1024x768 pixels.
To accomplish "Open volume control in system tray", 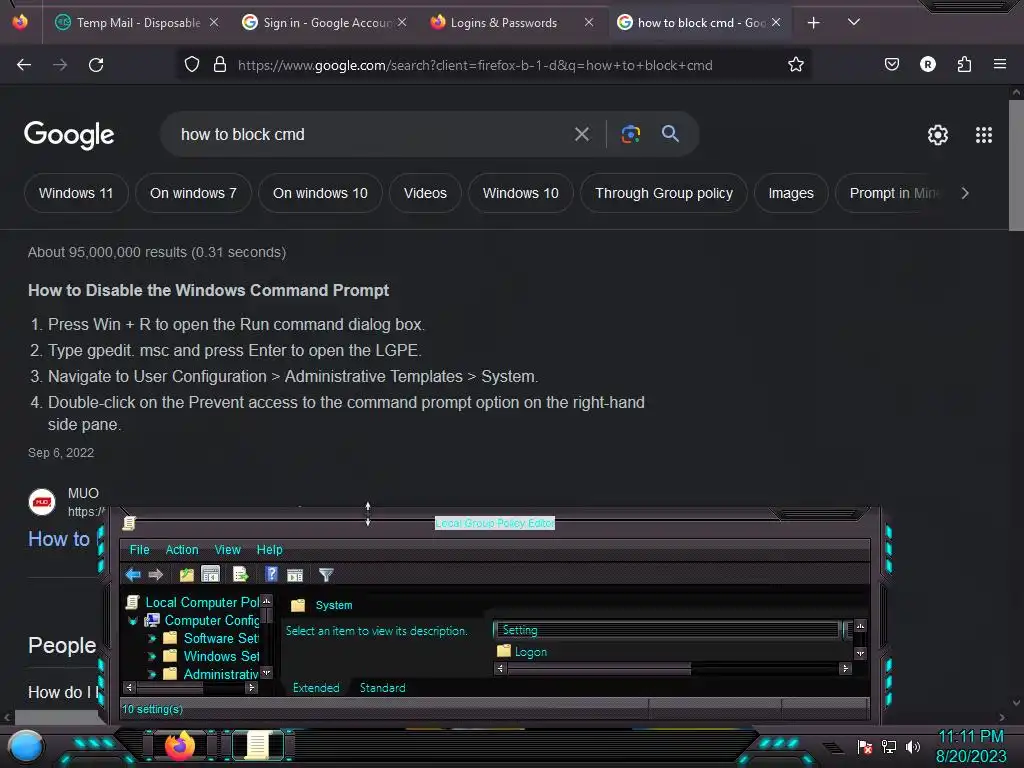I will 913,746.
